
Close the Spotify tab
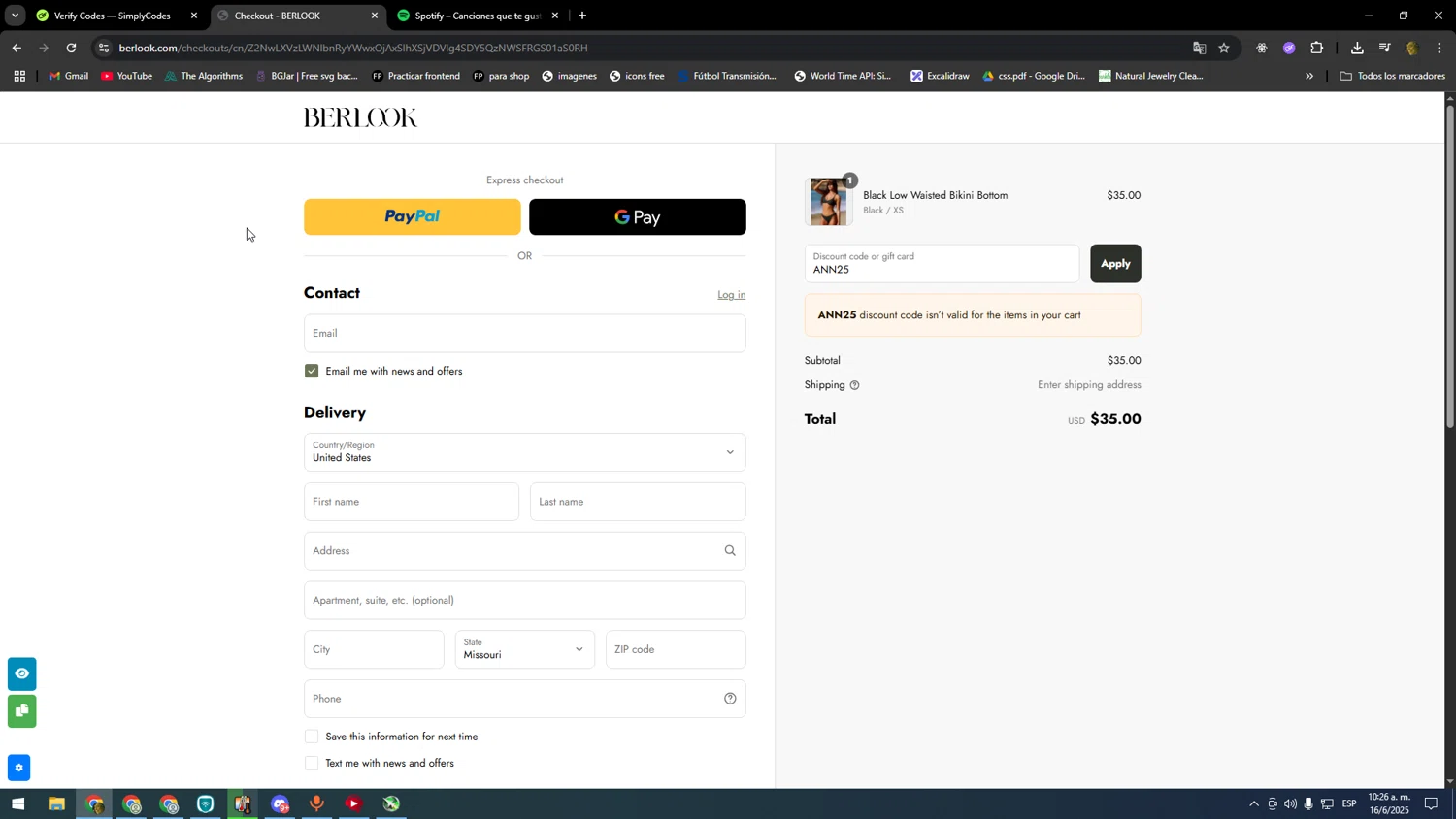[x=555, y=16]
